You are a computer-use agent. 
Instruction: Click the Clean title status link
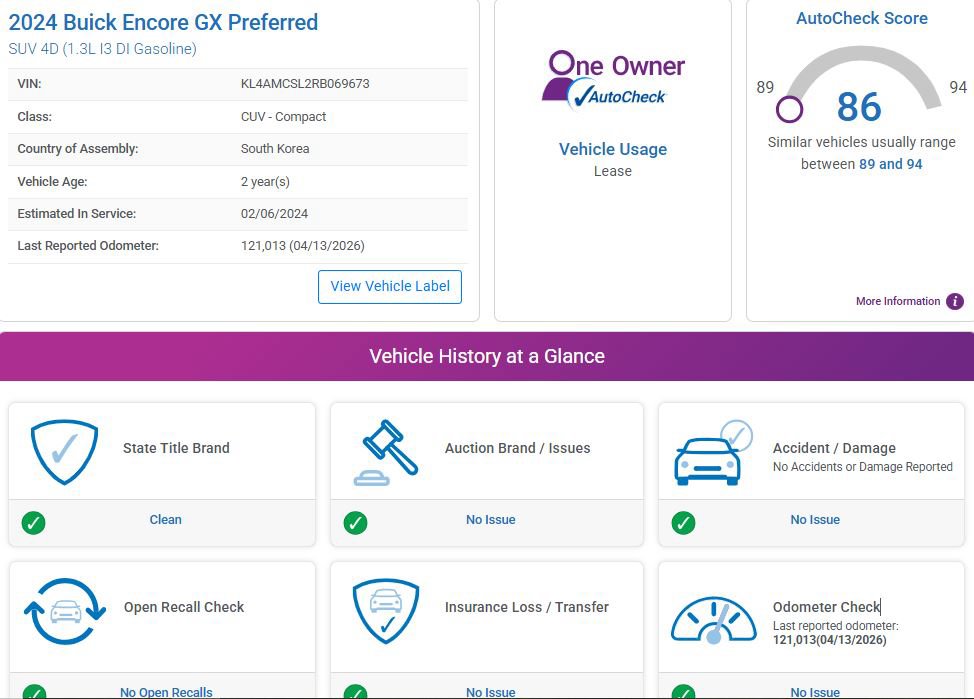166,519
